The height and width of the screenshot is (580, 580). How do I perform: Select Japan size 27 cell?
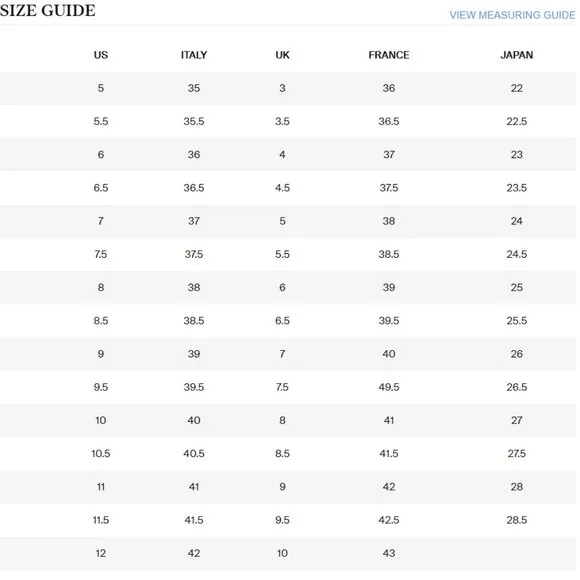pos(516,421)
